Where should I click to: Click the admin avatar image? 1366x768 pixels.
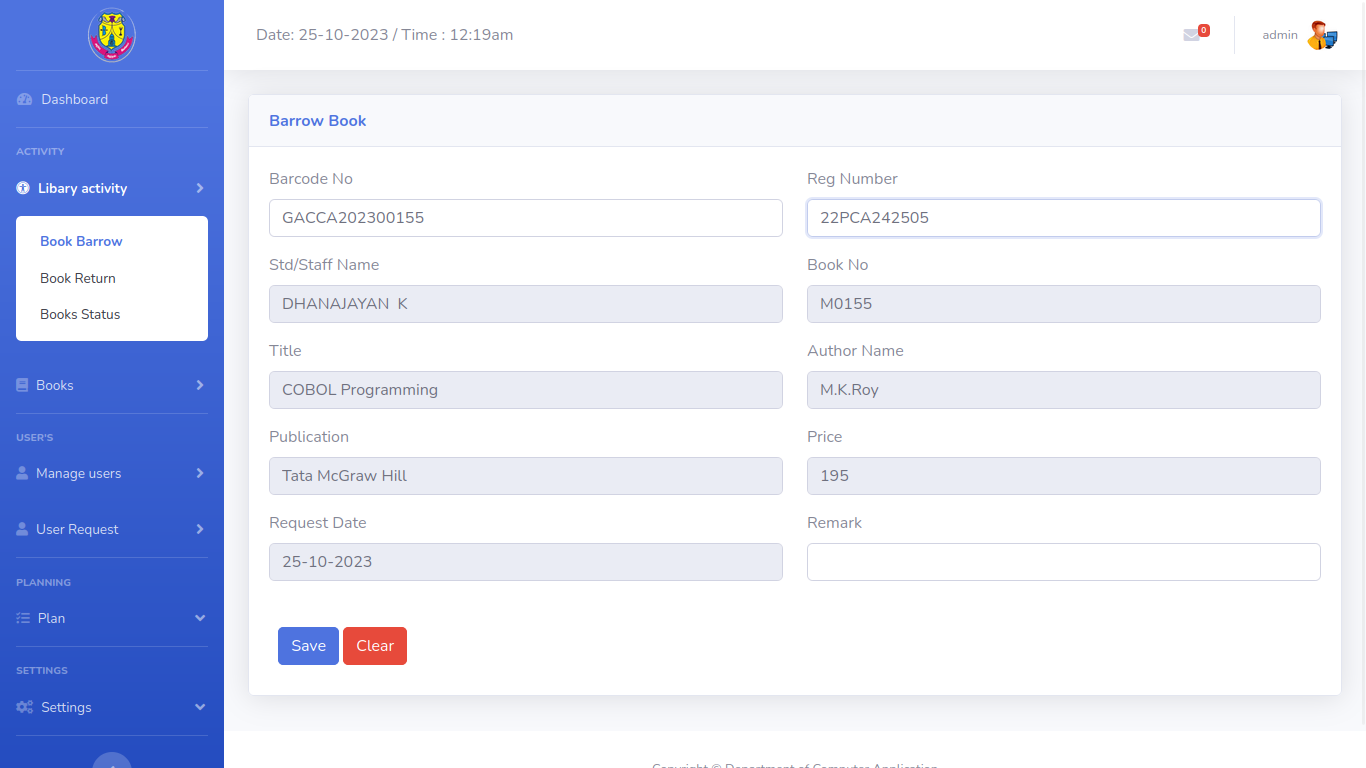[x=1322, y=35]
